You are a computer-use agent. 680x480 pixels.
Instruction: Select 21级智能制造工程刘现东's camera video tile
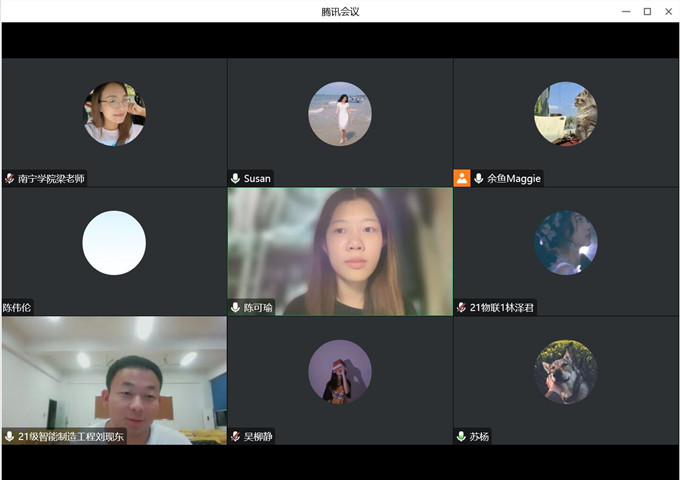point(114,375)
